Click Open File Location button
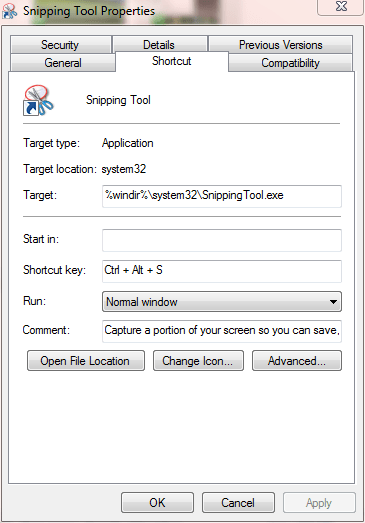365x523 pixels. pyautogui.click(x=86, y=361)
